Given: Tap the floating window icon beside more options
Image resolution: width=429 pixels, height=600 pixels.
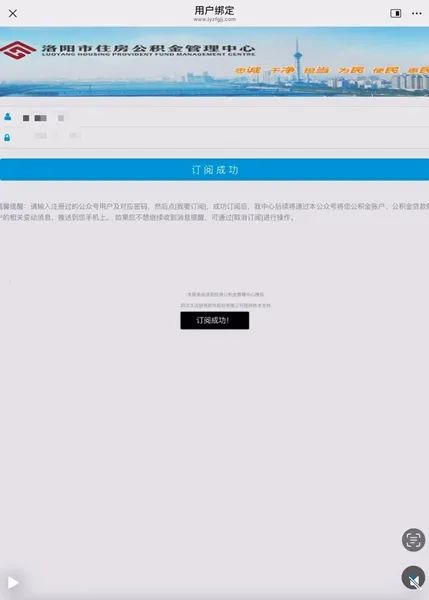Looking at the screenshot, I should [x=396, y=13].
